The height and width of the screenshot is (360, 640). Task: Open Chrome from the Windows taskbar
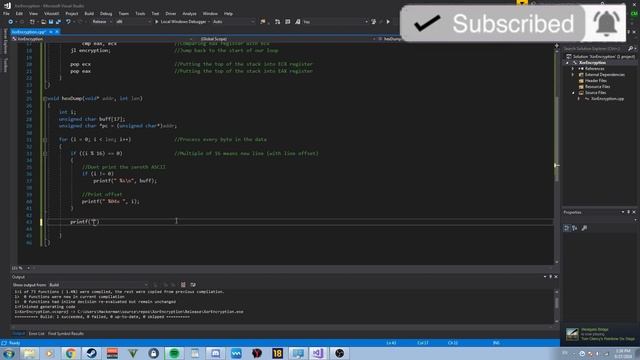71,353
